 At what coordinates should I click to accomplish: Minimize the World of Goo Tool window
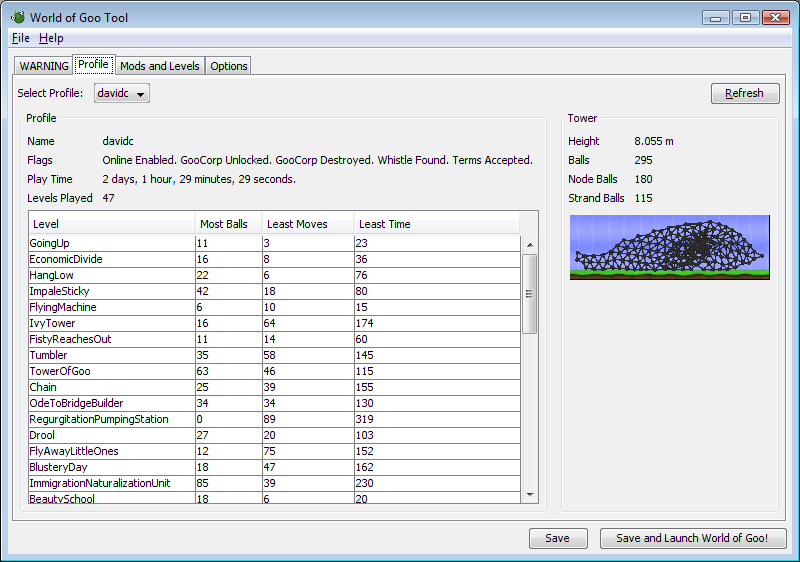click(x=715, y=18)
